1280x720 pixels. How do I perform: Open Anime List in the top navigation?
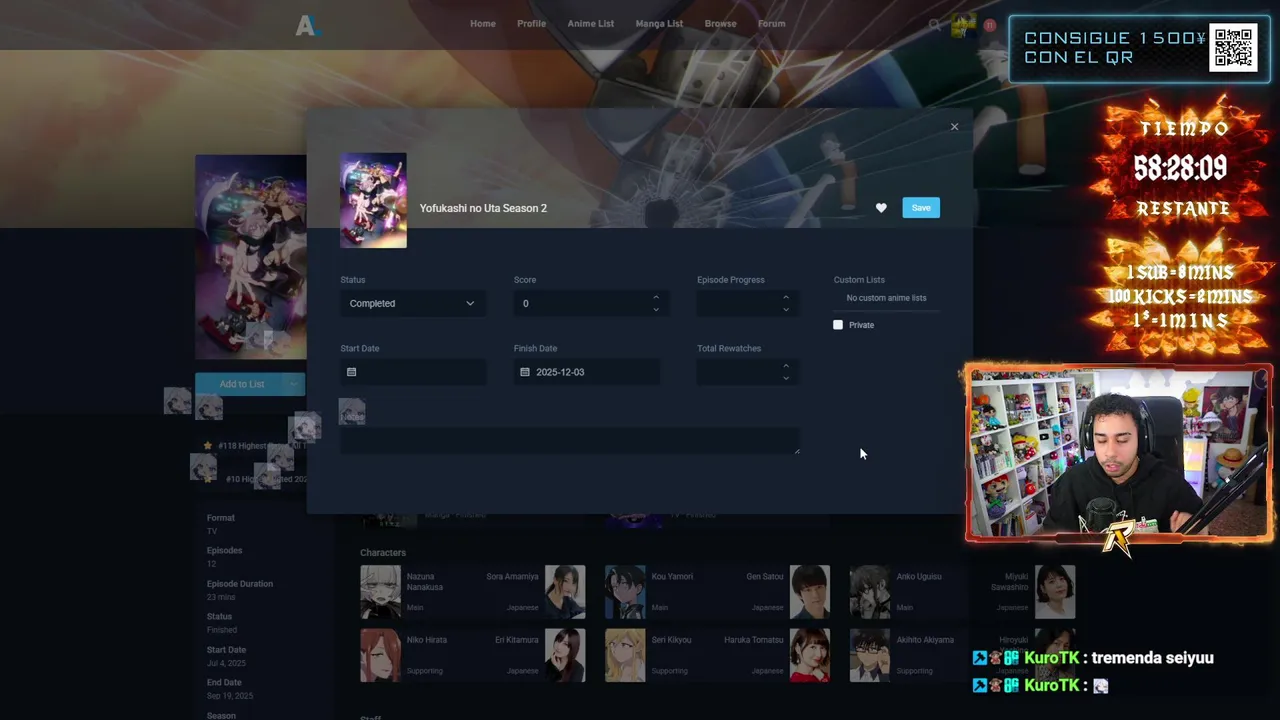coord(591,24)
